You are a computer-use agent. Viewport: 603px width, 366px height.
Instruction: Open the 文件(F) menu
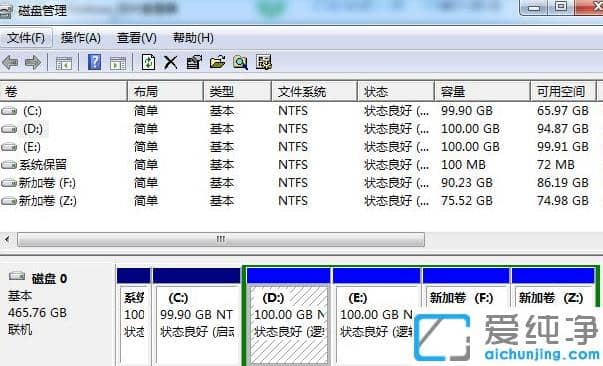click(26, 38)
